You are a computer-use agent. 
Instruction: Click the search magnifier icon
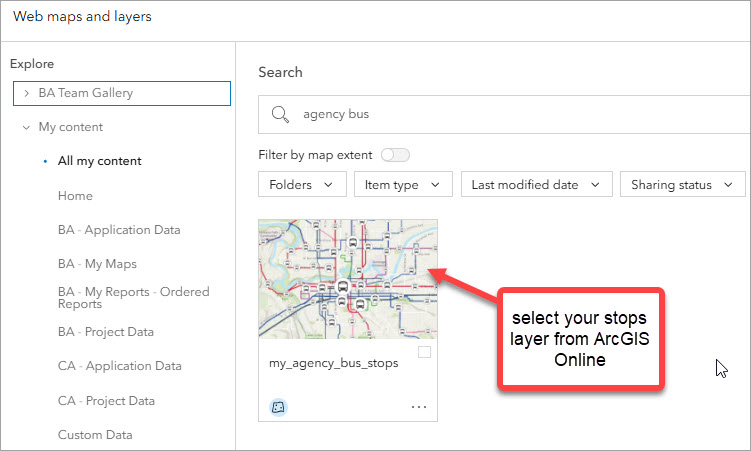[280, 114]
